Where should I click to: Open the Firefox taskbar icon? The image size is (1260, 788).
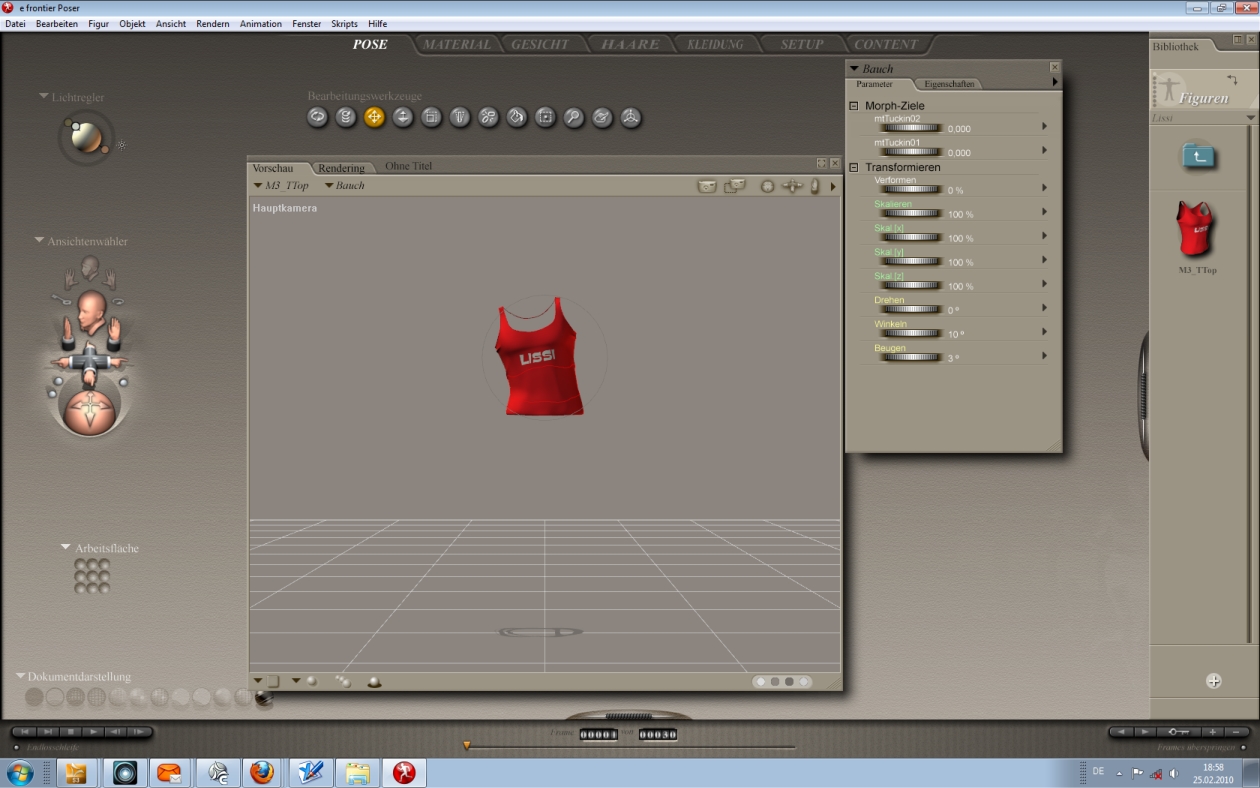(262, 772)
